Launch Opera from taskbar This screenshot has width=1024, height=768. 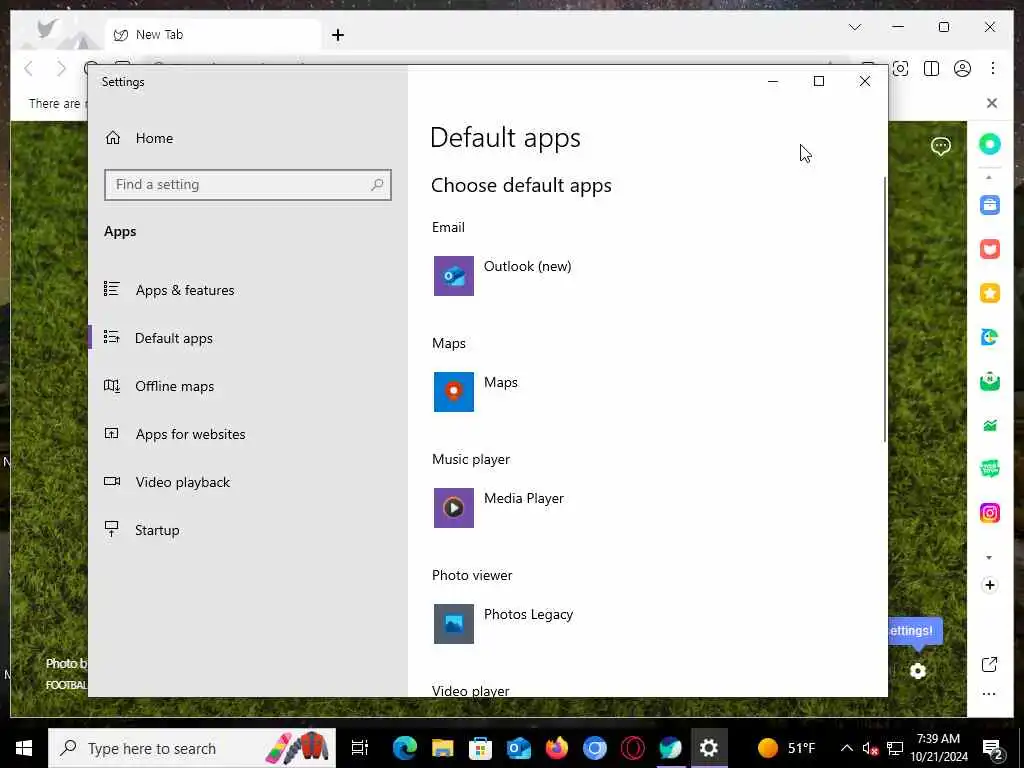(x=633, y=748)
